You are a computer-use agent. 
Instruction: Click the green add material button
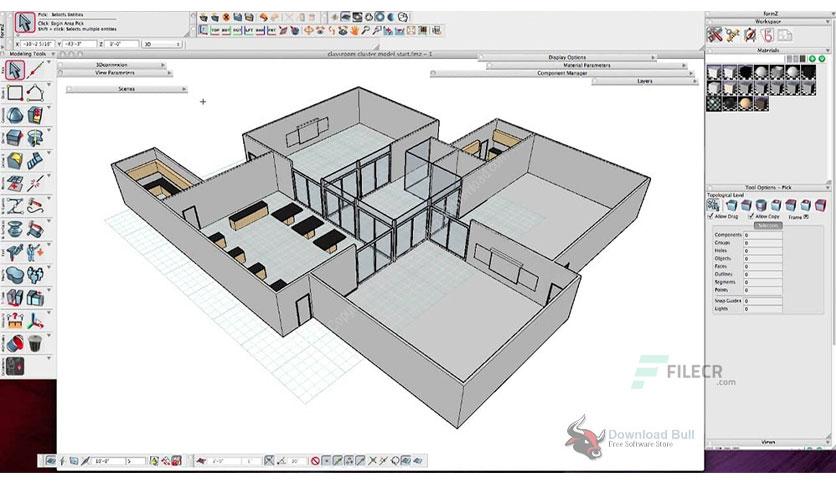(x=812, y=59)
